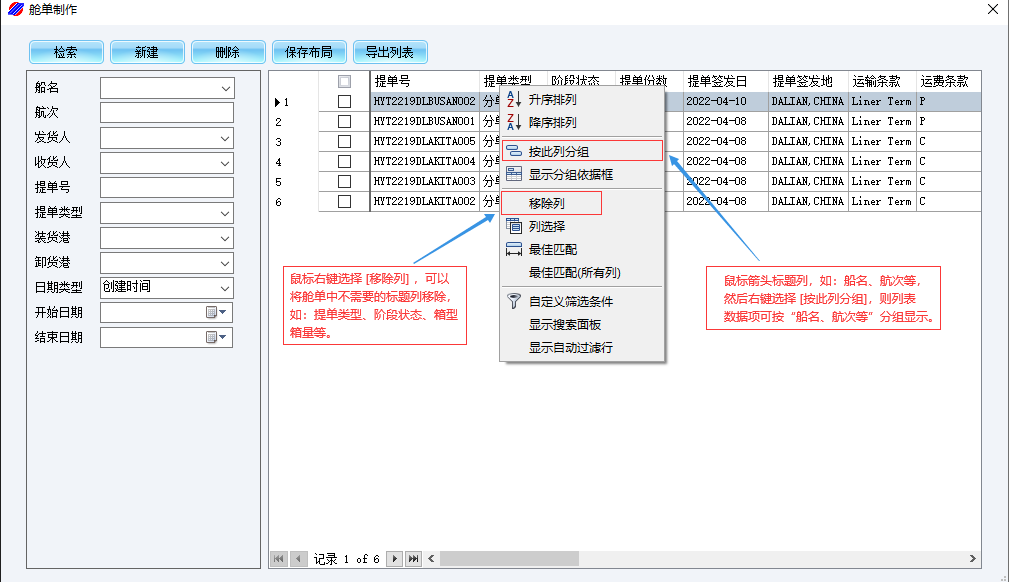Expand the 船名 dropdown list
Screen dimensions: 1009x582
(225, 88)
